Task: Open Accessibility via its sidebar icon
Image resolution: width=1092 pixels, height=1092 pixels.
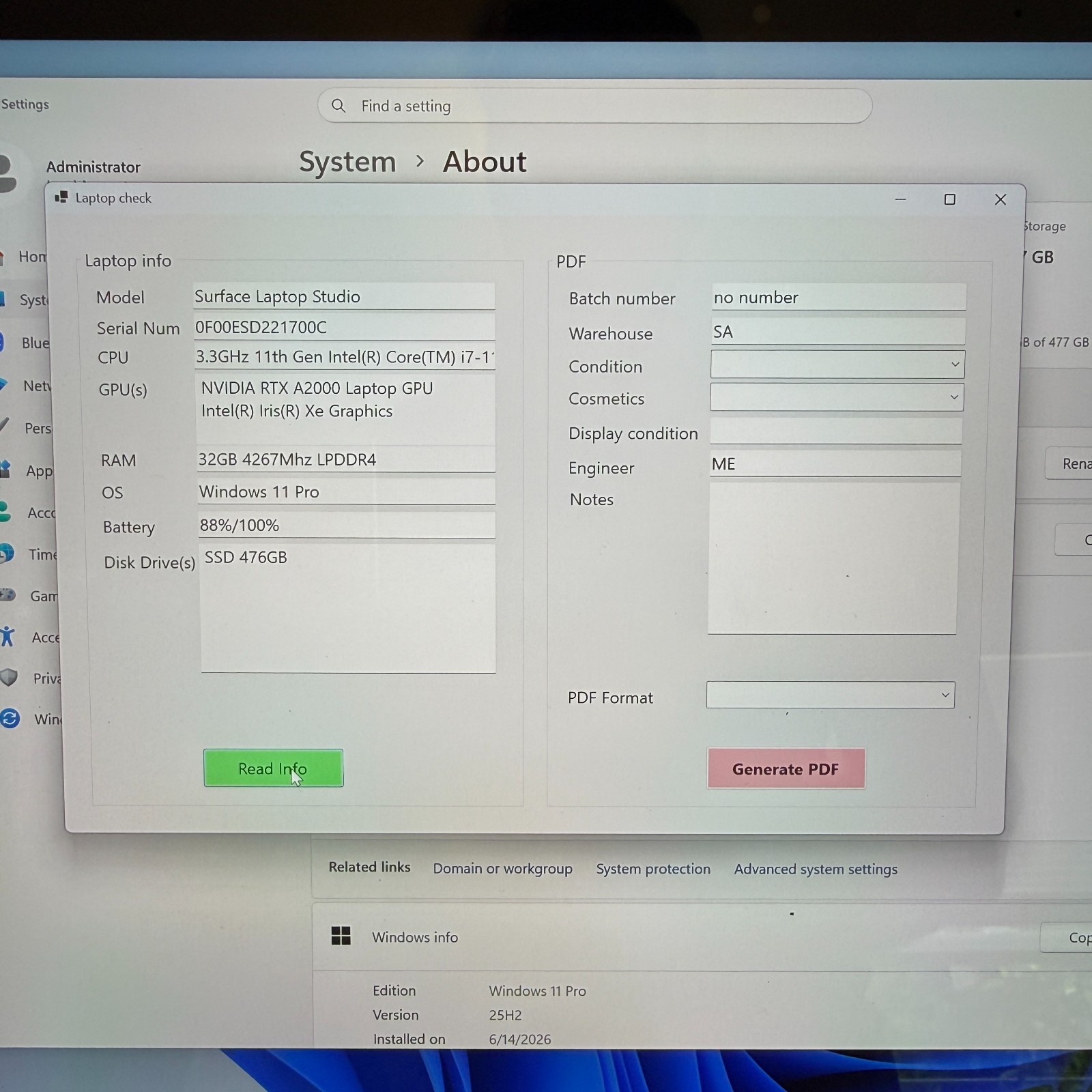Action: (x=8, y=637)
